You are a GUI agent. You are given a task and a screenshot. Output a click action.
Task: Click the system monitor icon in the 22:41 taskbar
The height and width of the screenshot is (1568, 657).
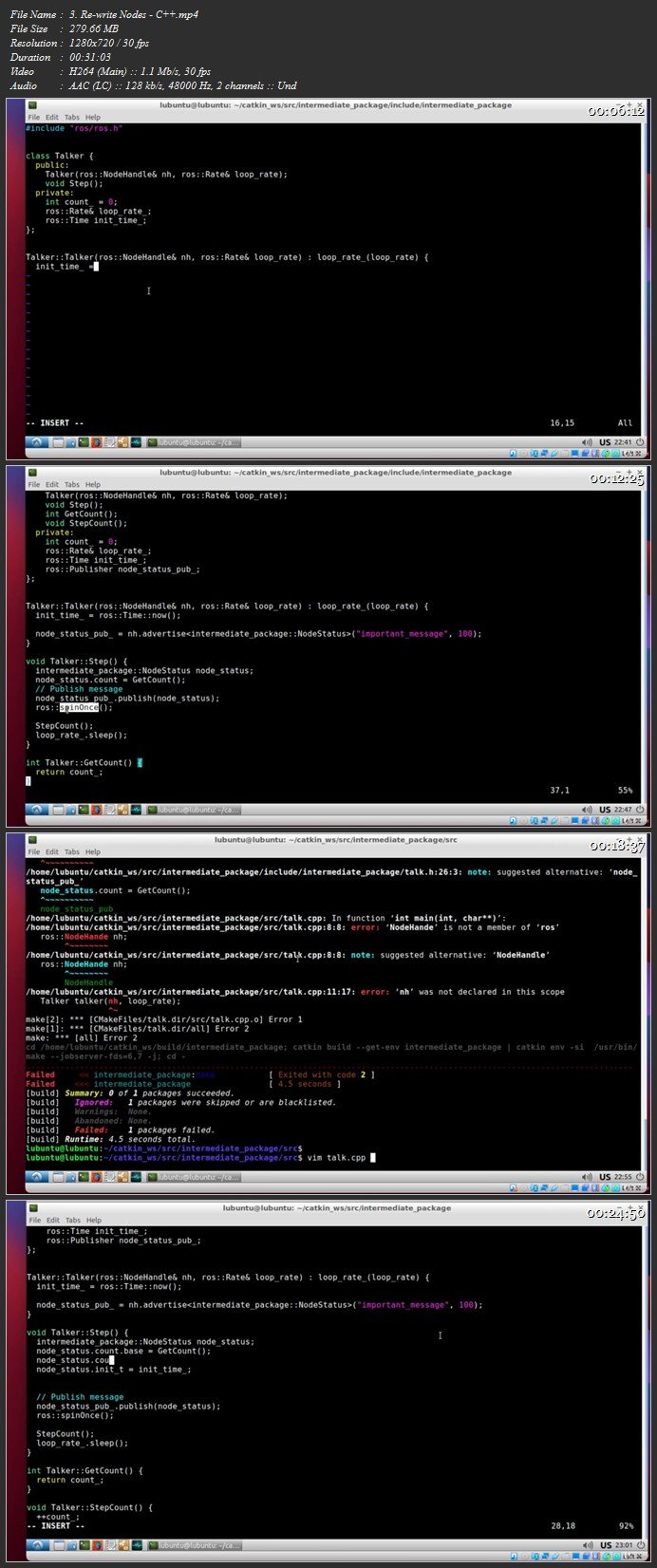(137, 442)
